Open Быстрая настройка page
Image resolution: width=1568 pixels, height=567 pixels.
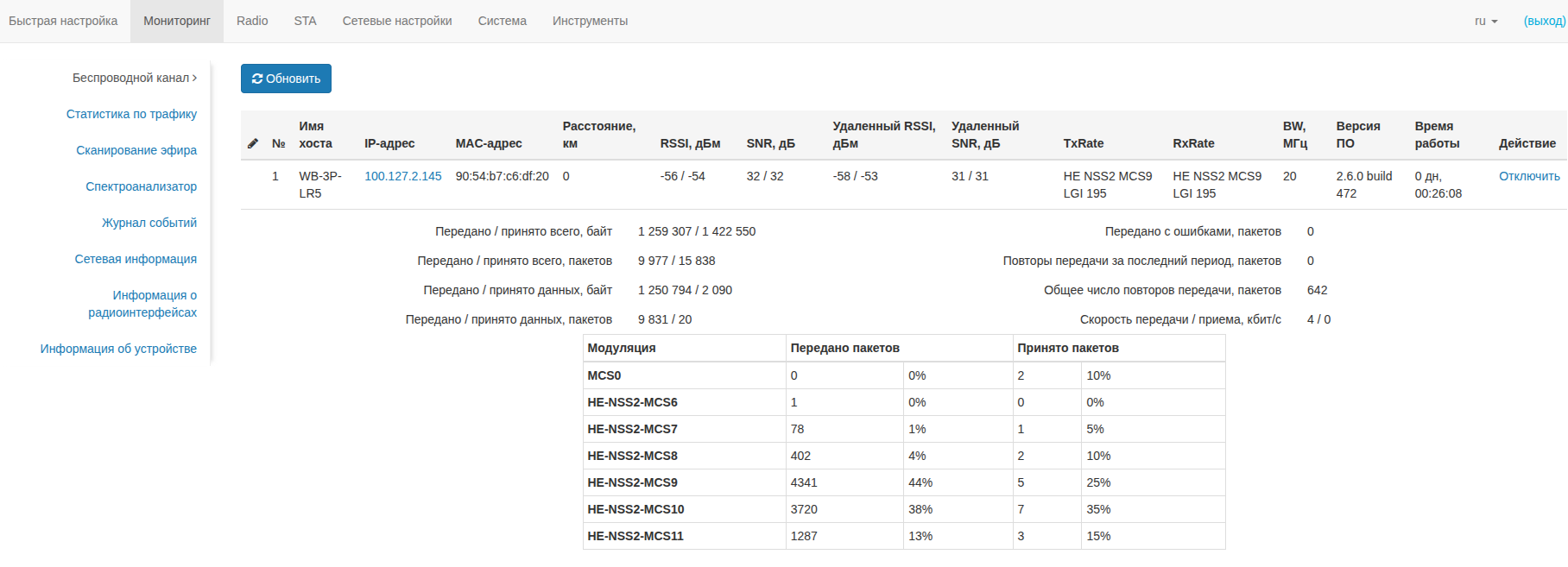tap(63, 21)
